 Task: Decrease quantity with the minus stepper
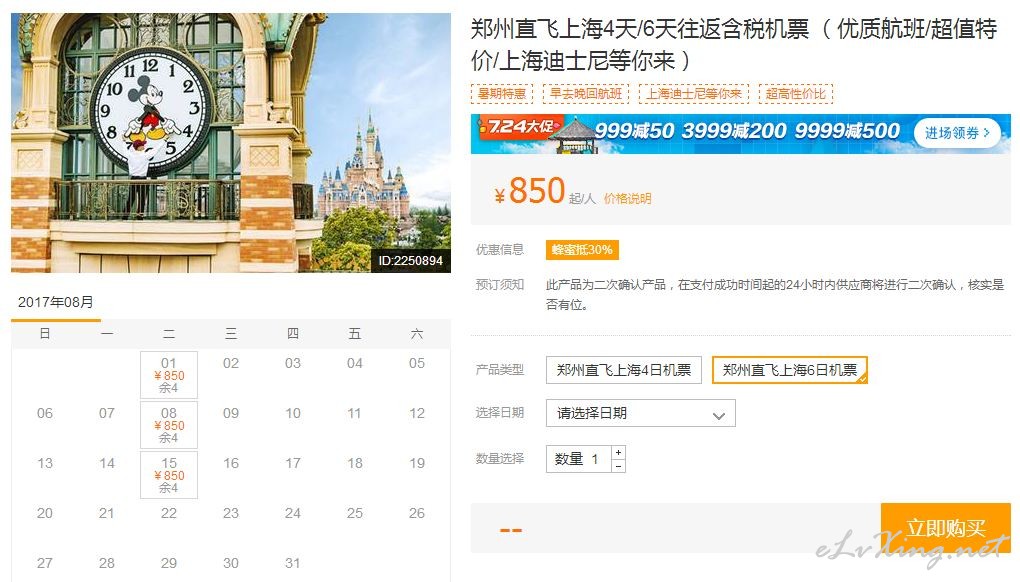click(618, 466)
